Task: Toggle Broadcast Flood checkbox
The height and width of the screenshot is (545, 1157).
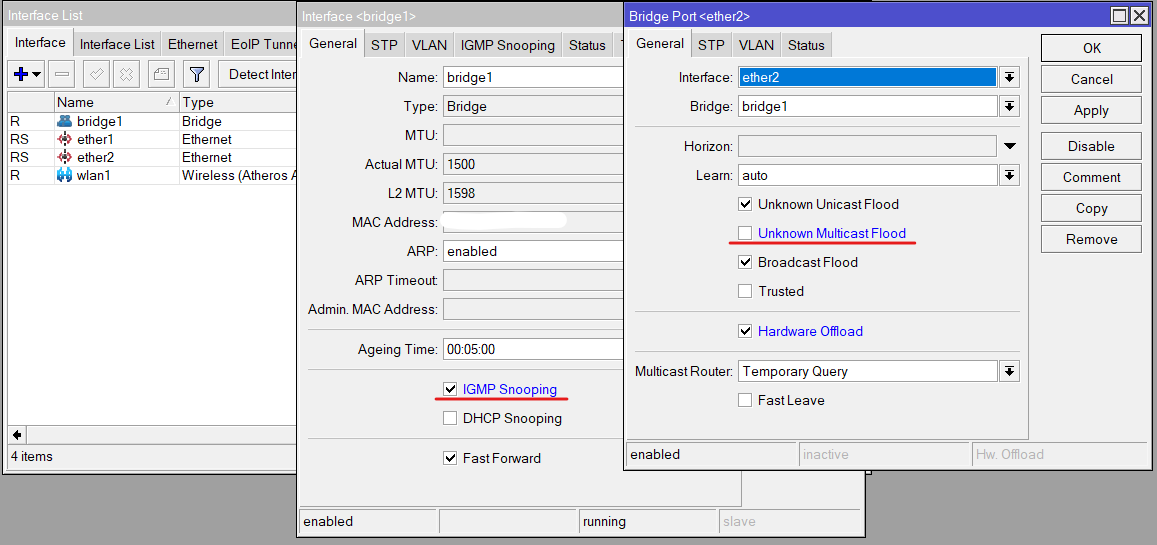Action: (x=745, y=262)
